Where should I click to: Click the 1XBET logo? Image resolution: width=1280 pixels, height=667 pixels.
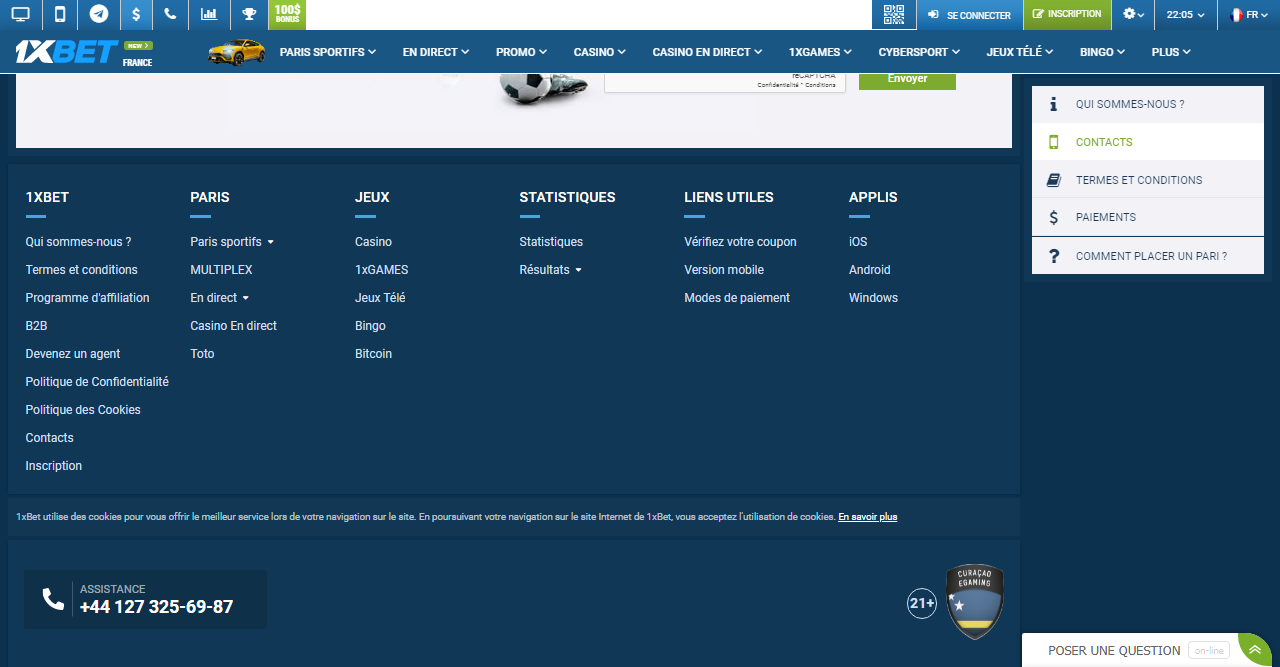click(67, 52)
